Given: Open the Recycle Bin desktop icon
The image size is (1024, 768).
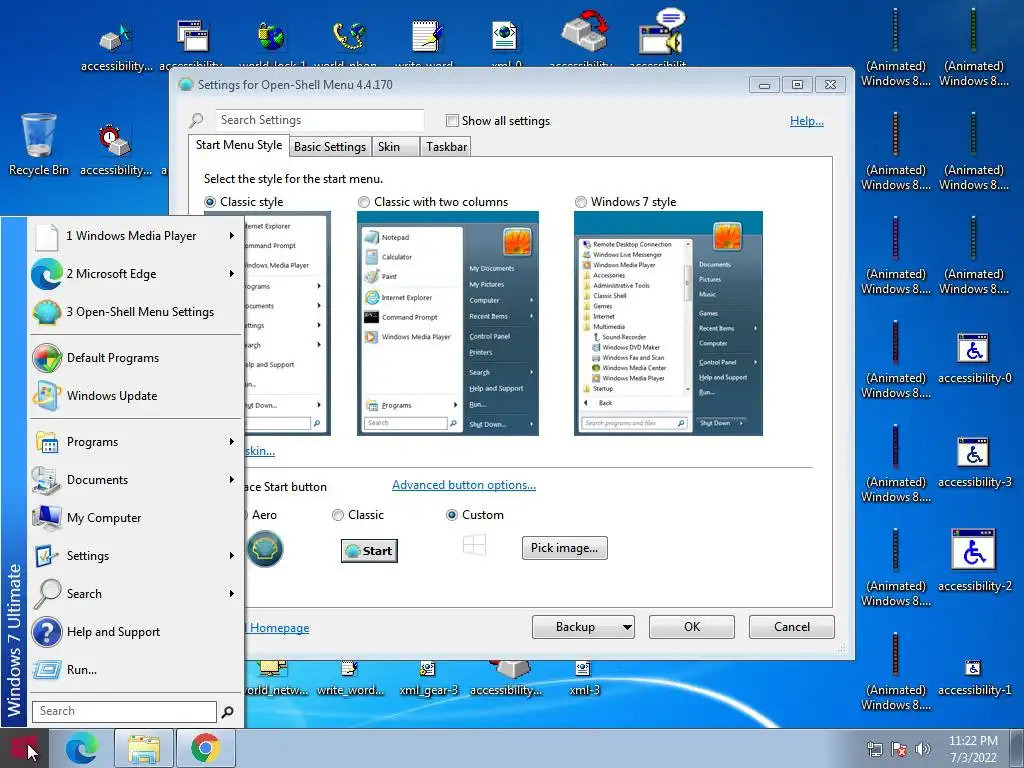Looking at the screenshot, I should click(x=39, y=145).
